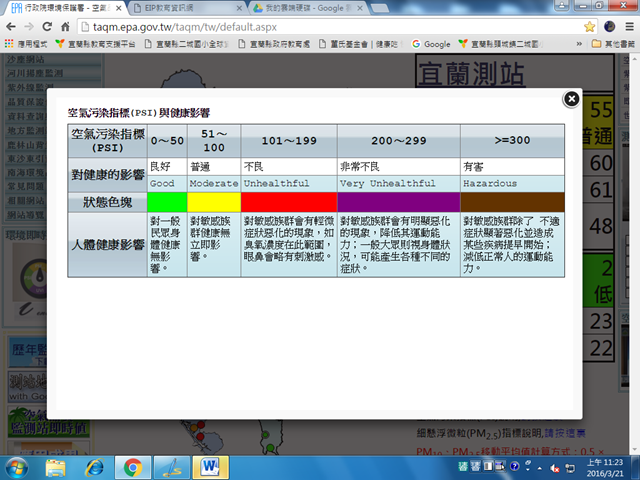Screen dimensions: 640x480
Task: Click the purple Very Unhealthful color block
Action: [x=399, y=202]
